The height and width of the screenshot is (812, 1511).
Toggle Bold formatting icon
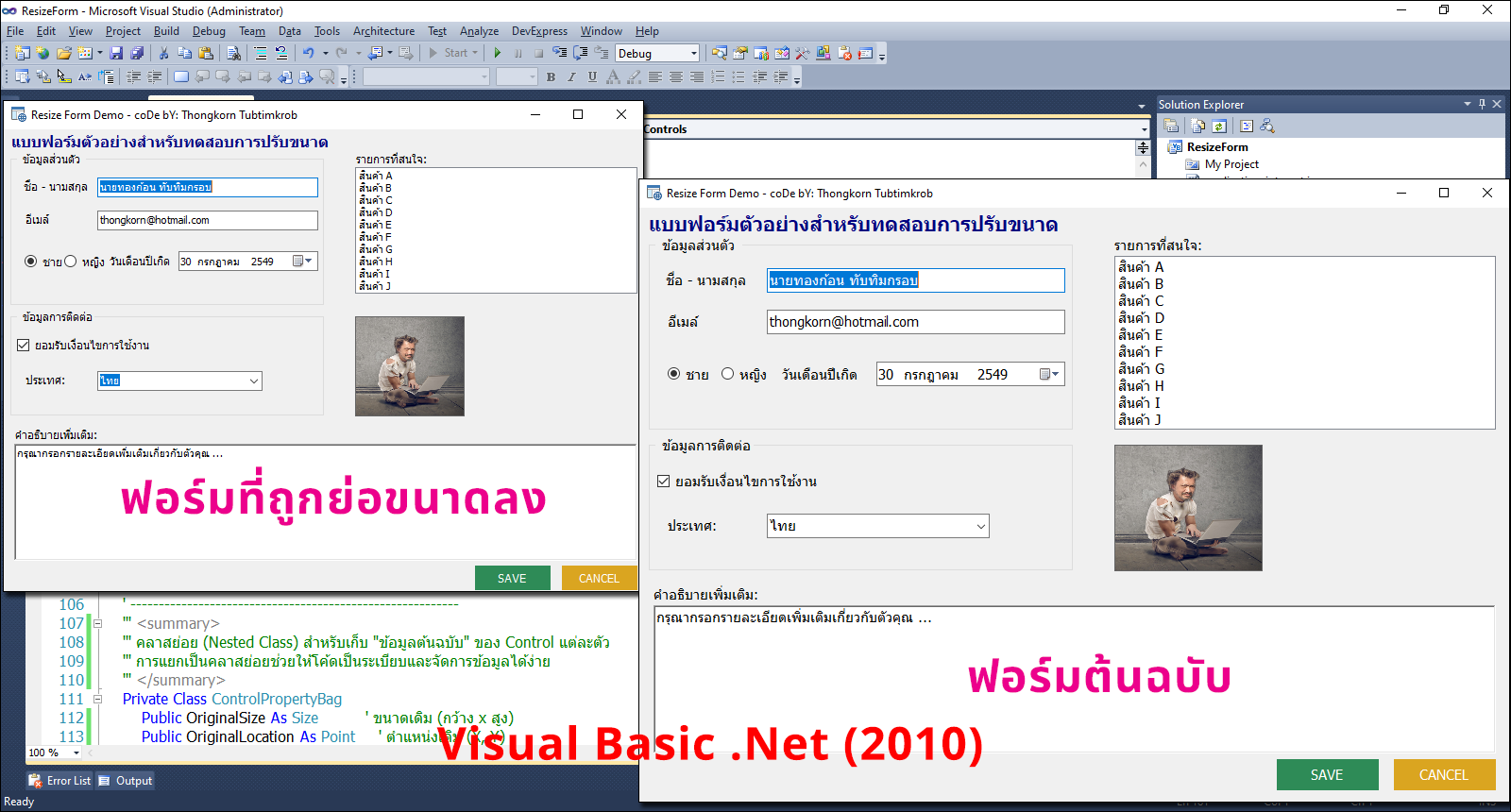[x=551, y=76]
